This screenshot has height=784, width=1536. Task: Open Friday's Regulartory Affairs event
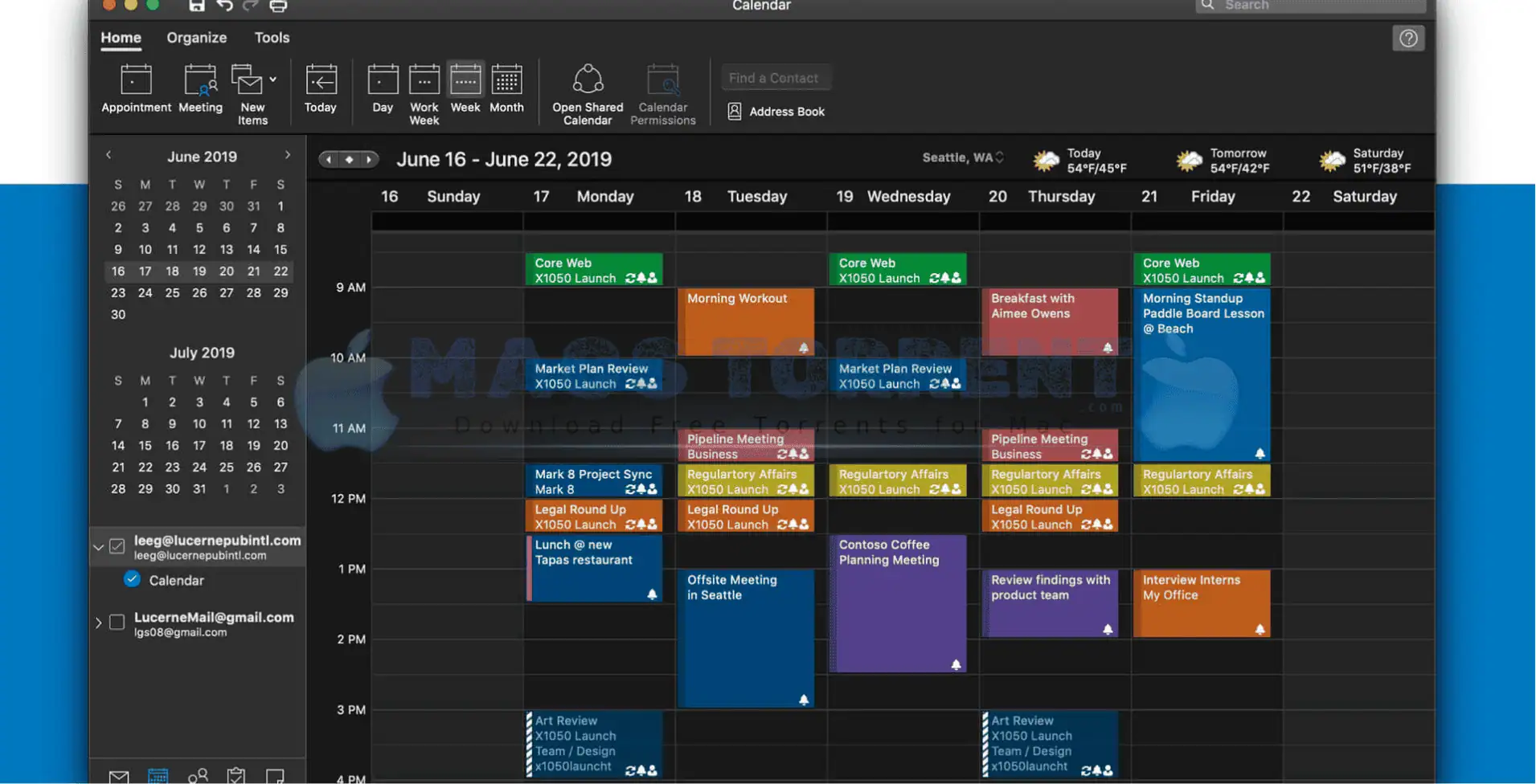pos(1202,481)
